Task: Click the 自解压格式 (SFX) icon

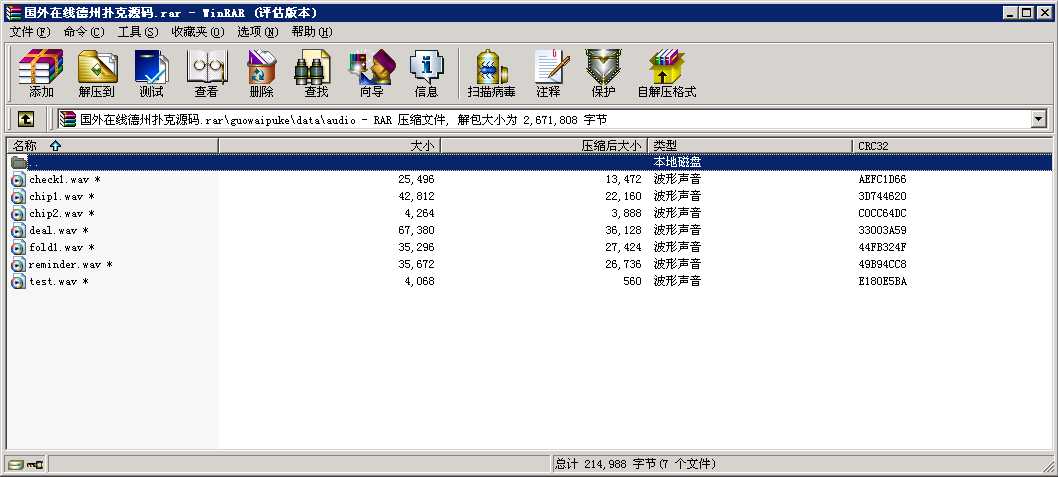Action: point(667,73)
